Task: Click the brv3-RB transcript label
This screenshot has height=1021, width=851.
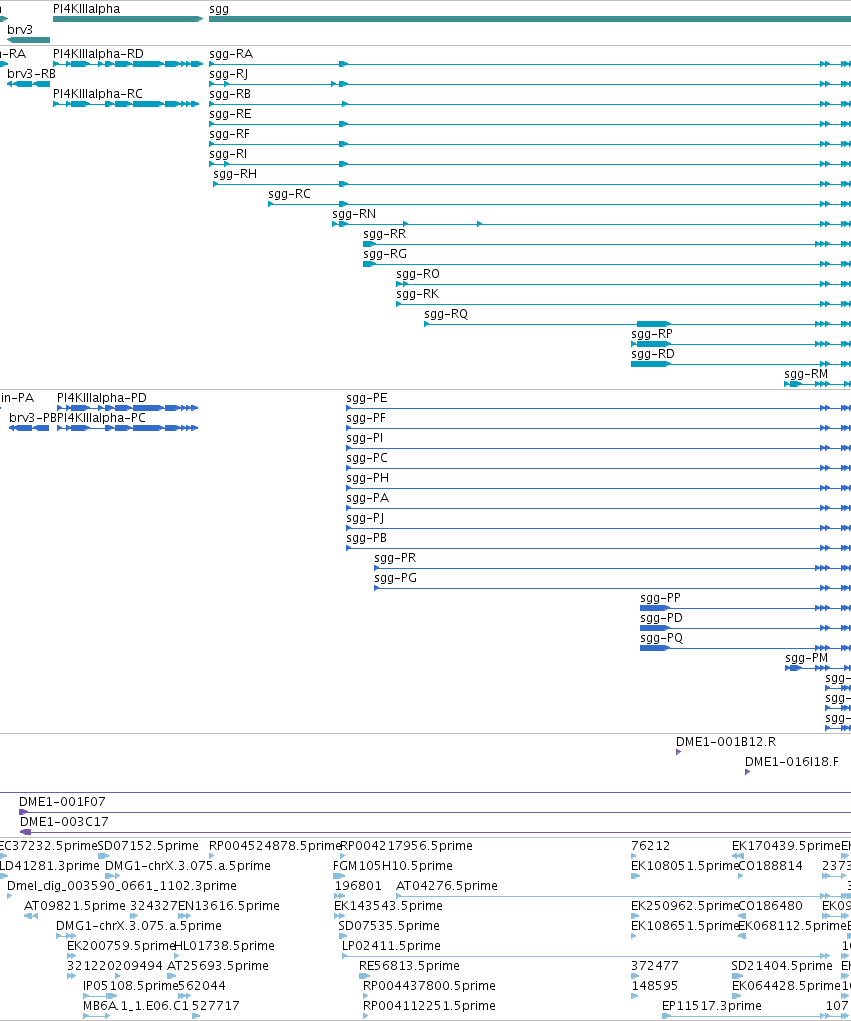Action: (31, 74)
